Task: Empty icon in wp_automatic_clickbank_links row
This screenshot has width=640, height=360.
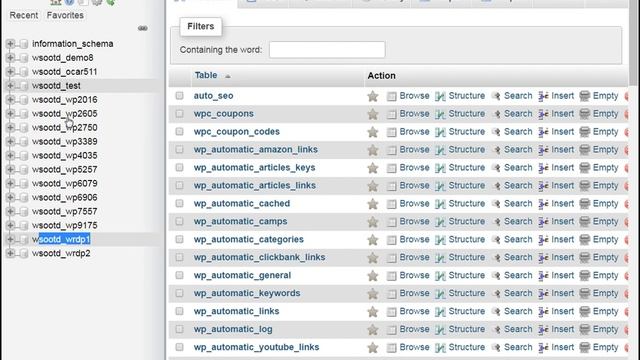Action: coord(584,258)
